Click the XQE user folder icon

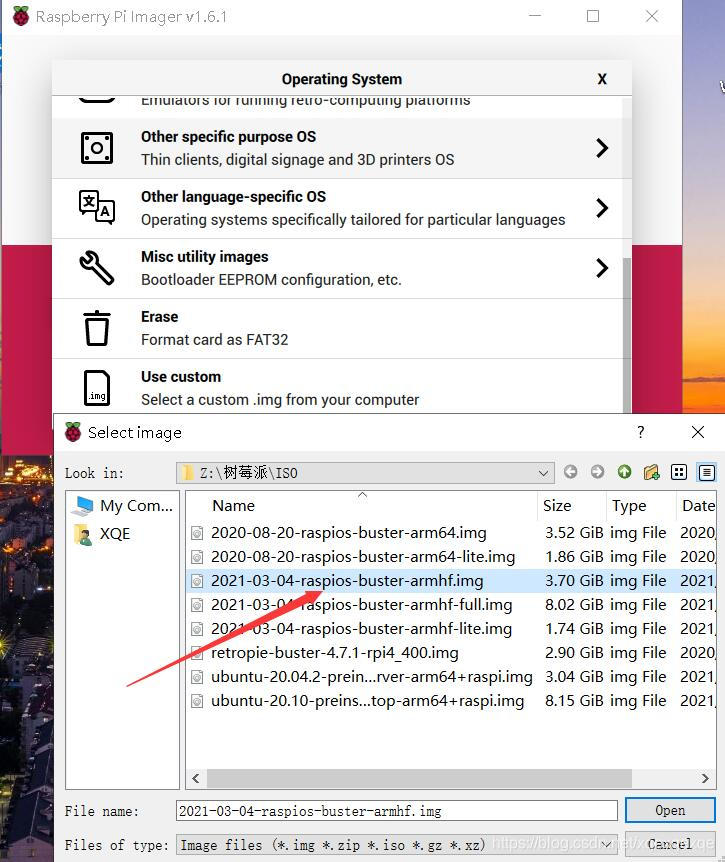[82, 534]
